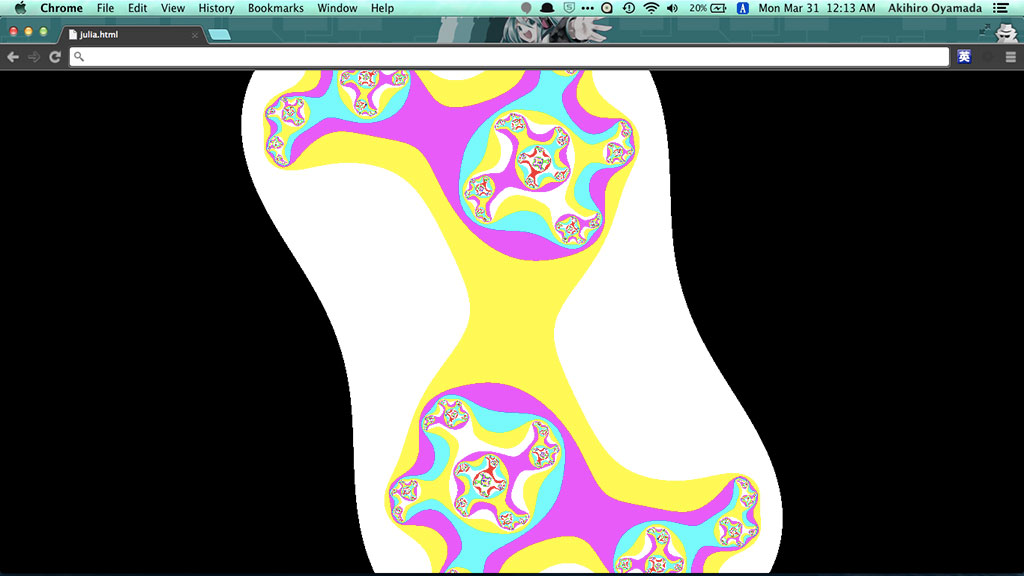Open the History menu
Screen dimensions: 1024x576
coord(216,8)
